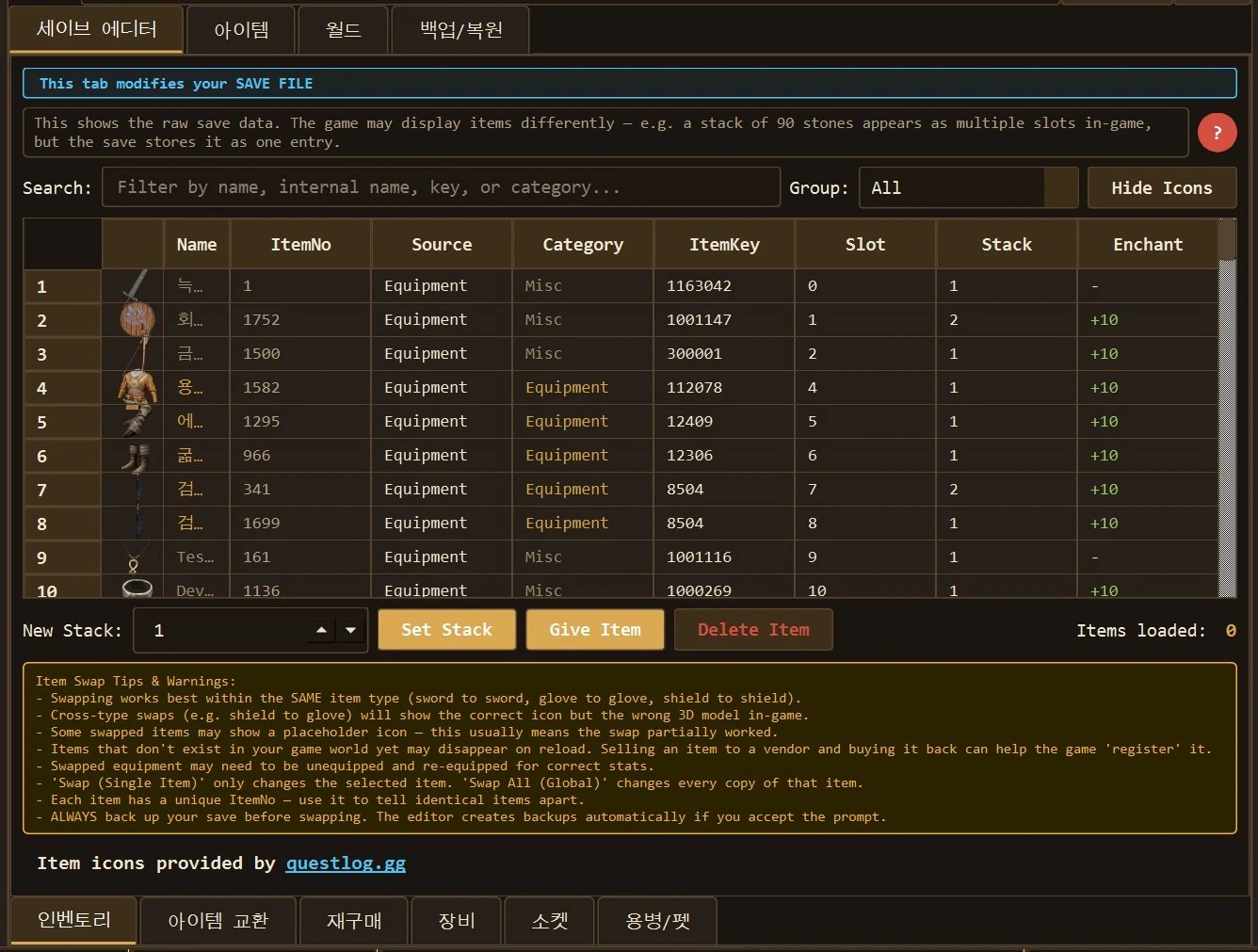
Task: Select row number 1 header
Action: point(62,286)
